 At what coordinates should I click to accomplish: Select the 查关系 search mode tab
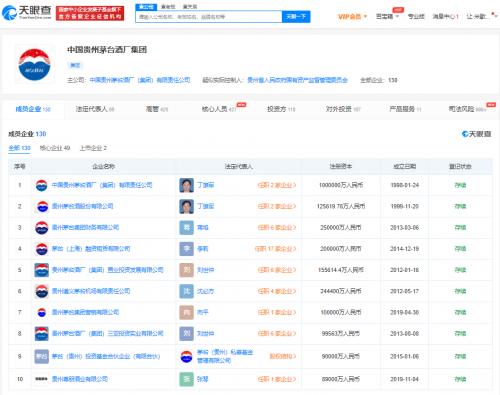190,7
